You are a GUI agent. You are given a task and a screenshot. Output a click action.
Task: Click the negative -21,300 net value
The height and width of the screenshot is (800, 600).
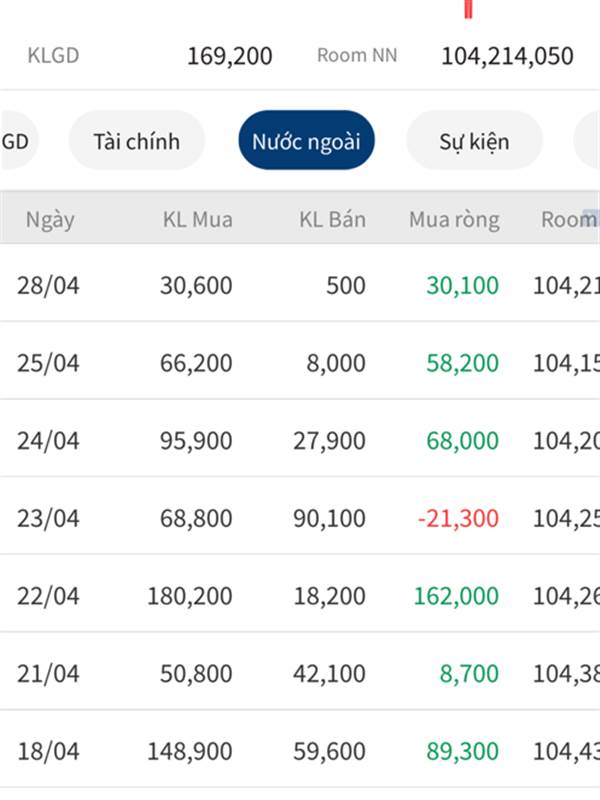[x=458, y=518]
